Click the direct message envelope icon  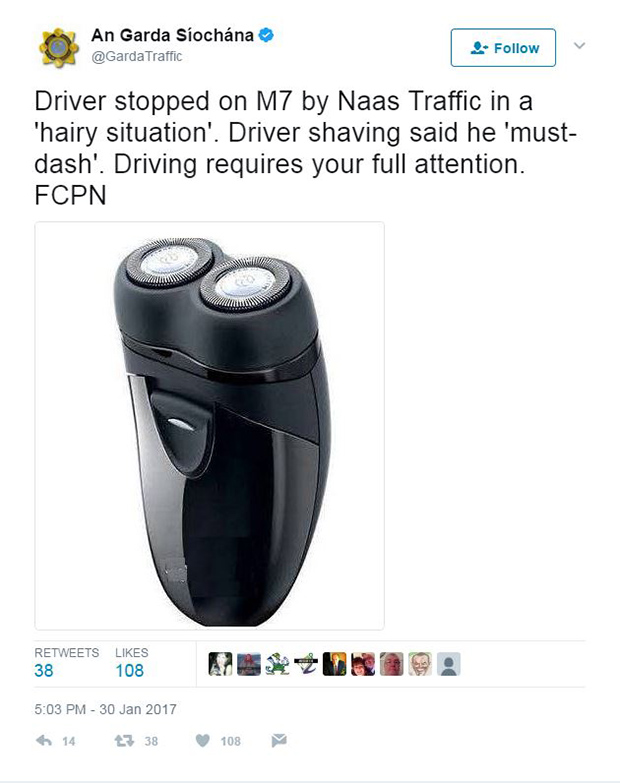(x=279, y=741)
